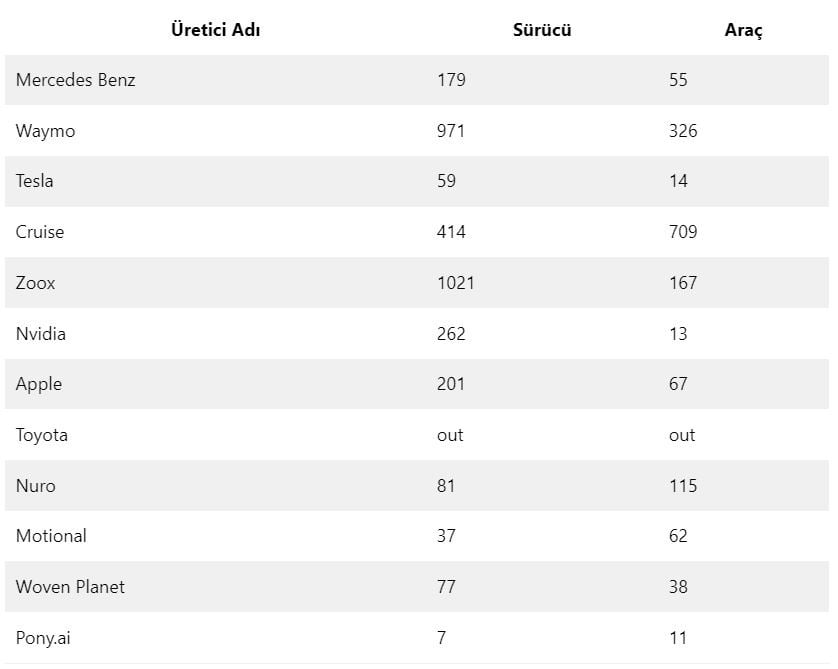Select the Motional manufacturer cell
The width and height of the screenshot is (838, 669).
pyautogui.click(x=51, y=536)
